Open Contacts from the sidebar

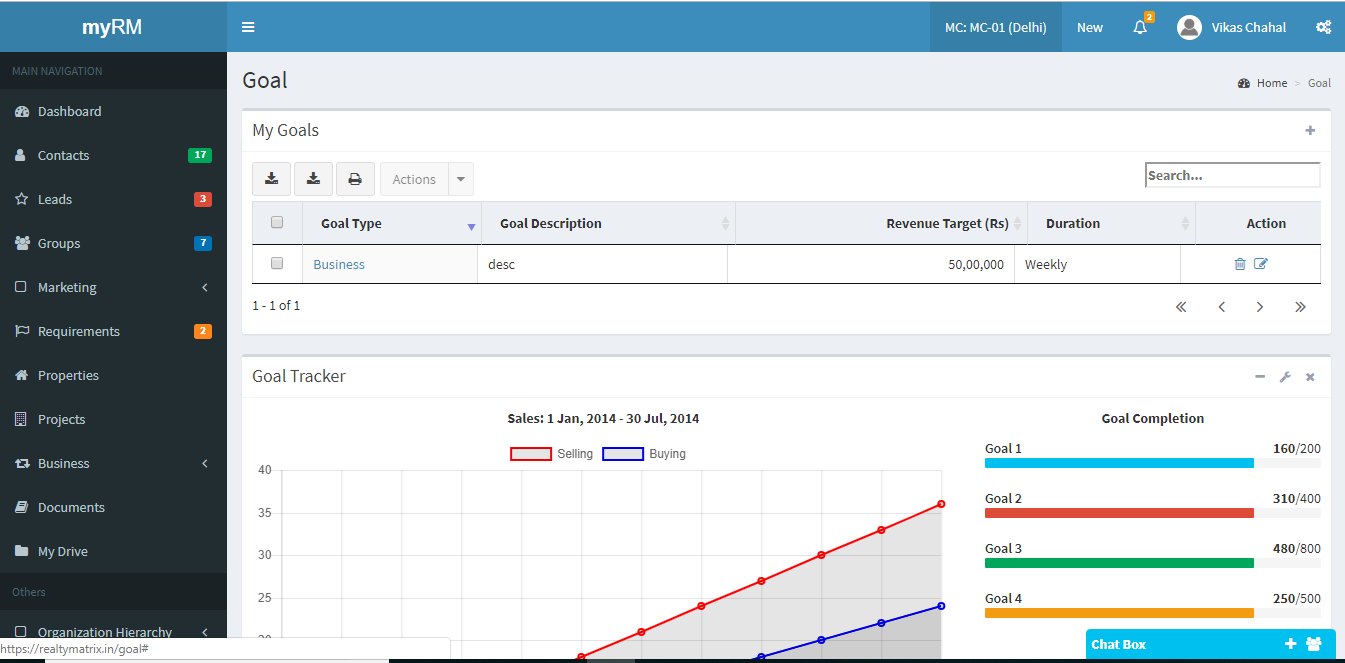[113, 155]
